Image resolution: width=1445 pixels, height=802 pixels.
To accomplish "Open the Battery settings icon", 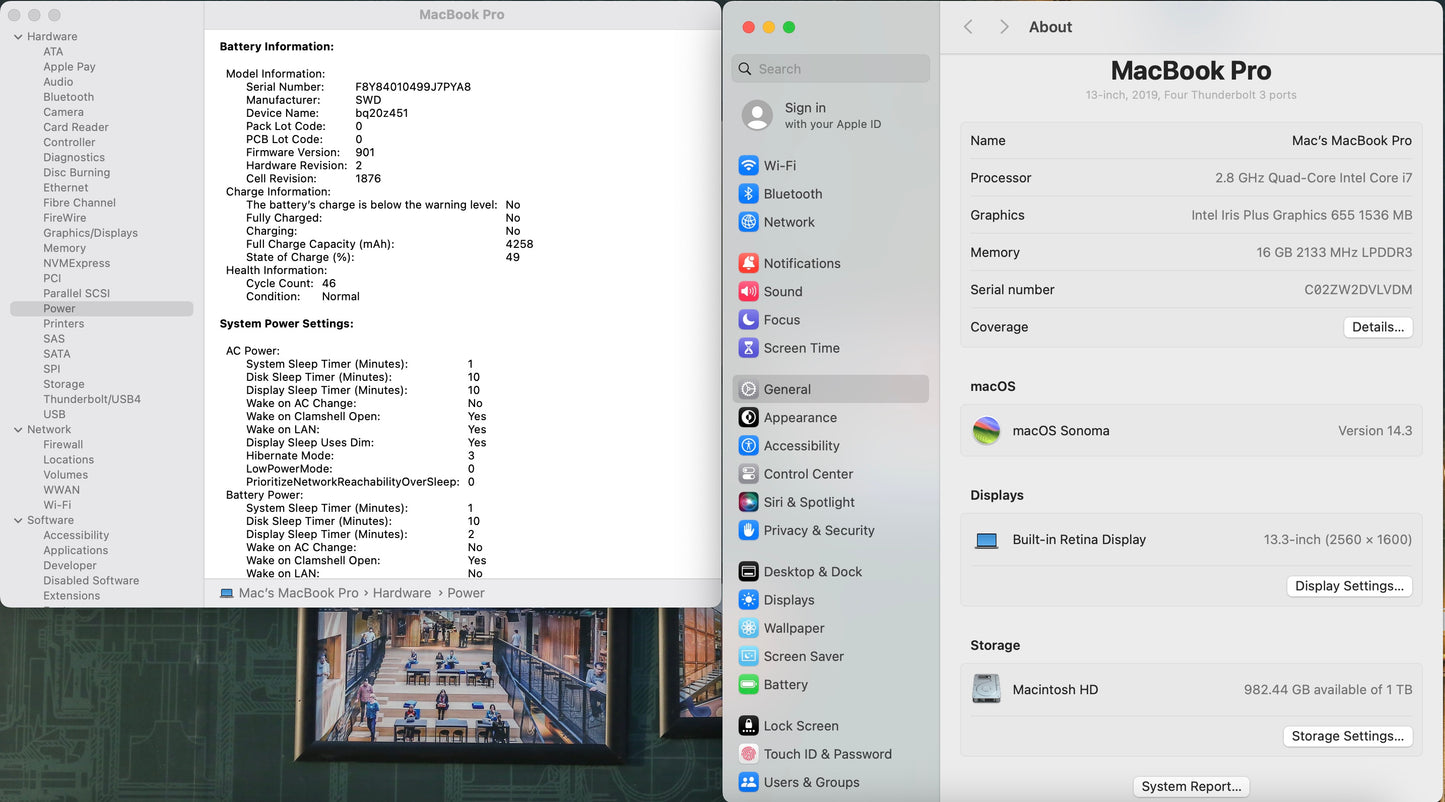I will pyautogui.click(x=748, y=685).
